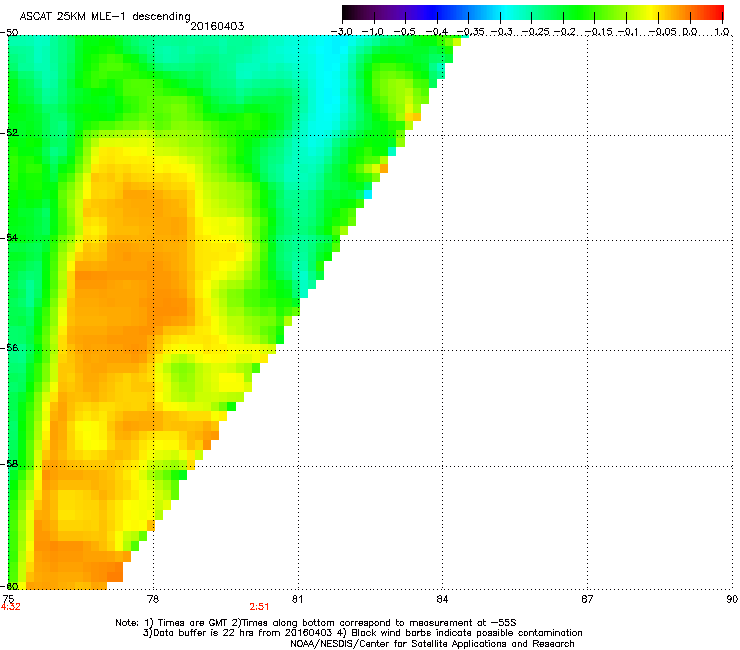Click the -50 latitude axis label

[9, 32]
